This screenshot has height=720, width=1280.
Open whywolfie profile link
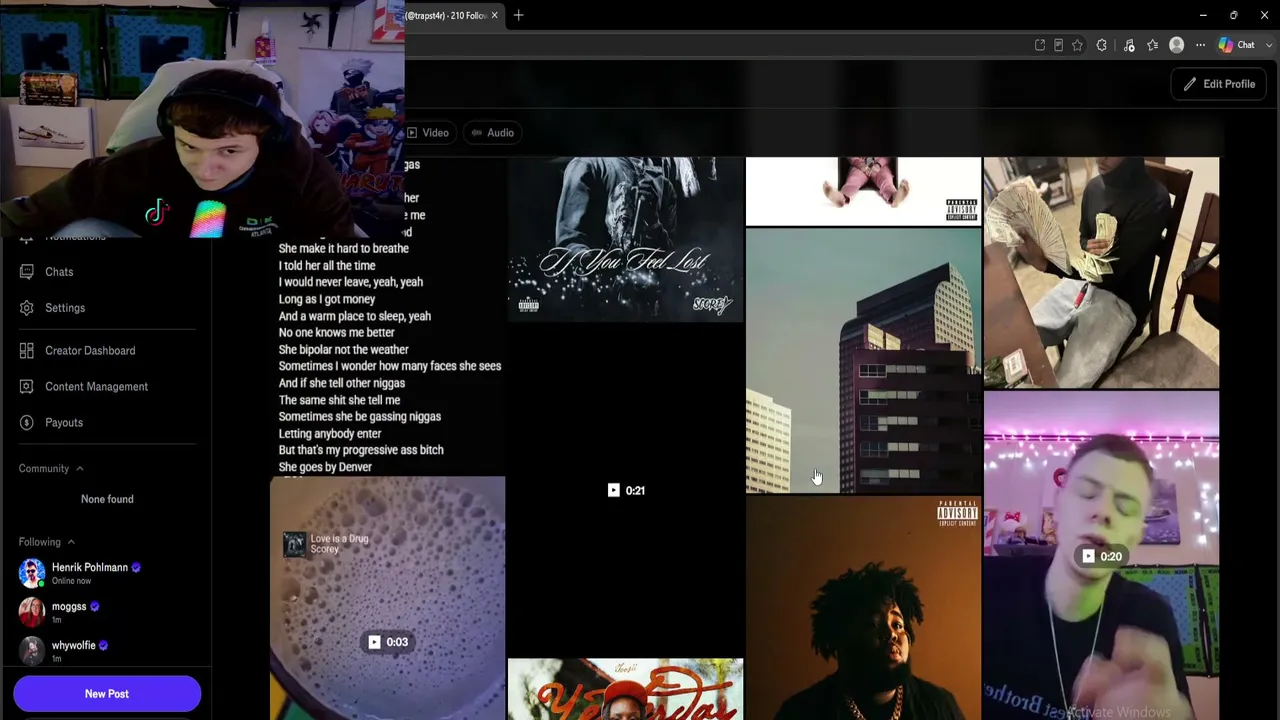tap(74, 646)
